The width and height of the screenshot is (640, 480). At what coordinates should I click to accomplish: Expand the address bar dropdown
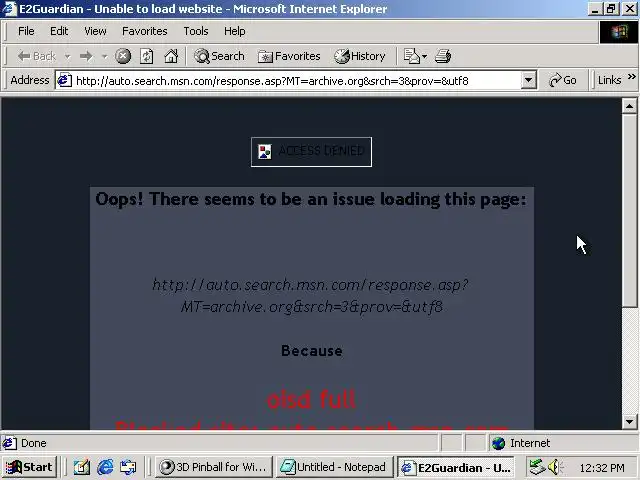tap(528, 80)
